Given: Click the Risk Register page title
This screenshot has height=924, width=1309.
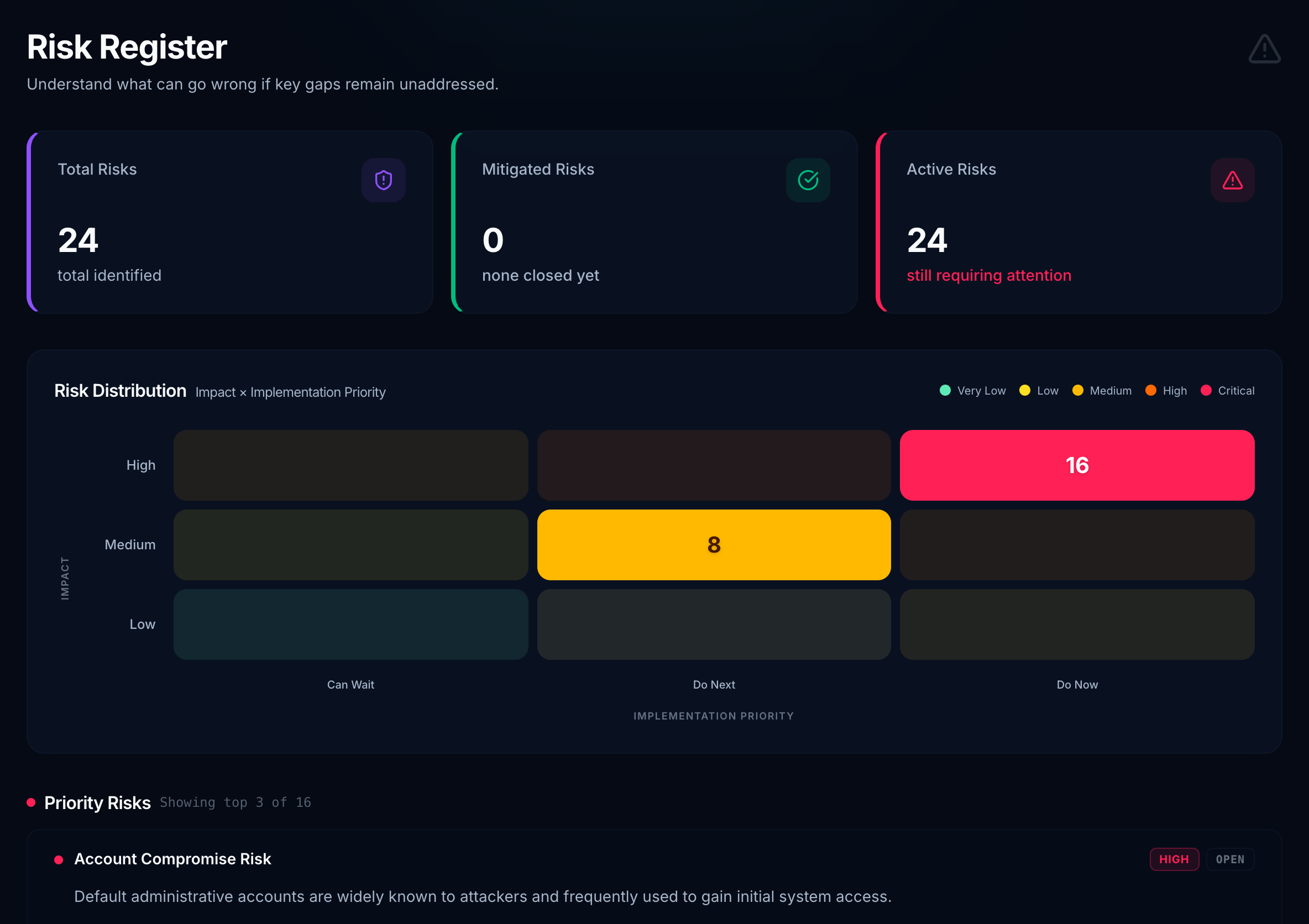Looking at the screenshot, I should pyautogui.click(x=127, y=47).
